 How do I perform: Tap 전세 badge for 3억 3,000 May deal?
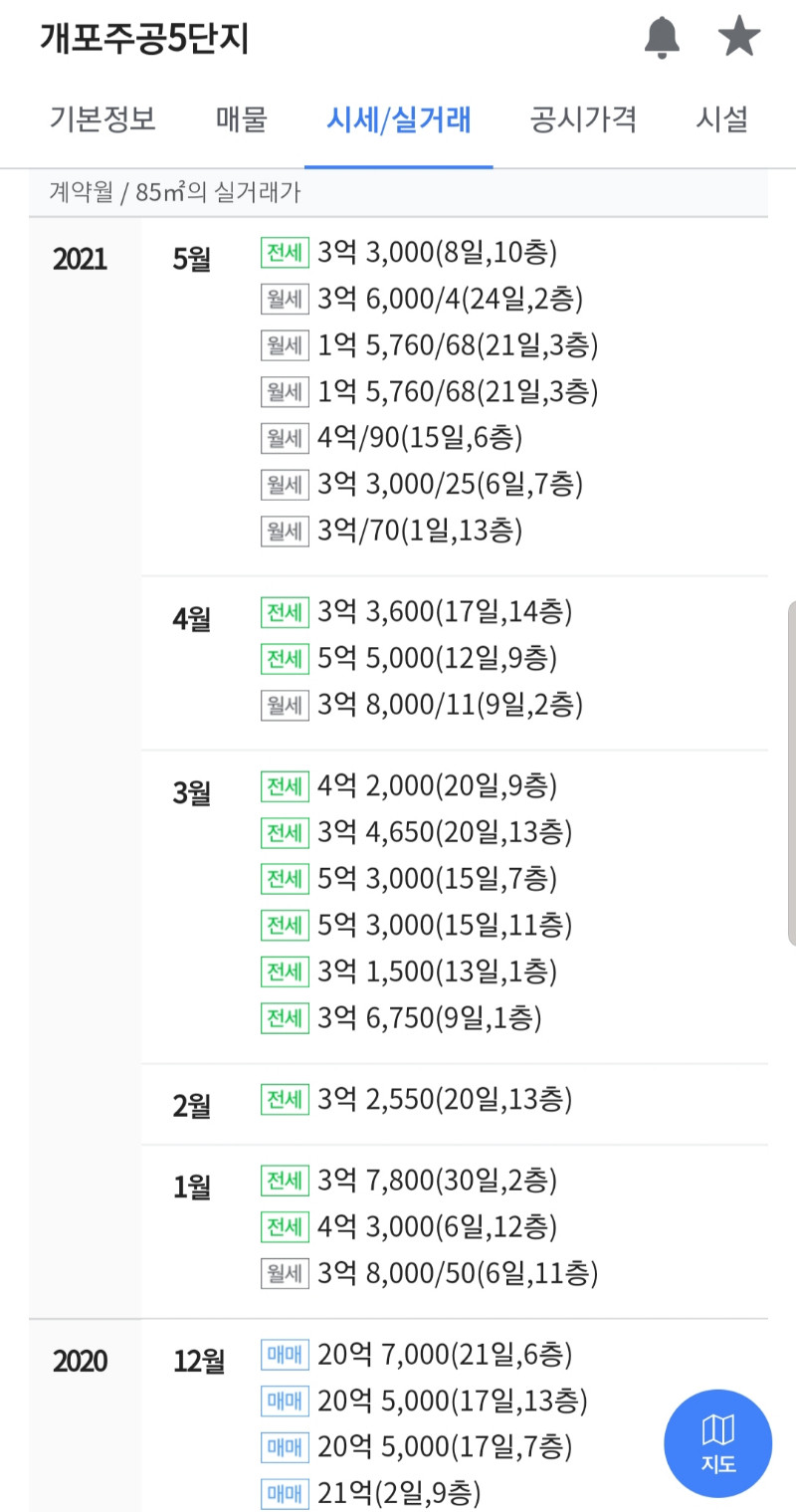coord(284,252)
